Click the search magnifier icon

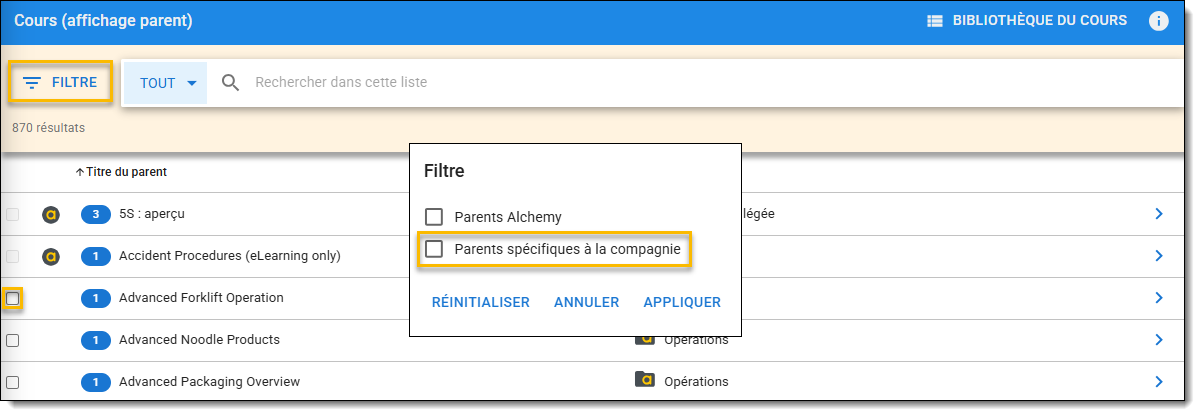click(231, 82)
